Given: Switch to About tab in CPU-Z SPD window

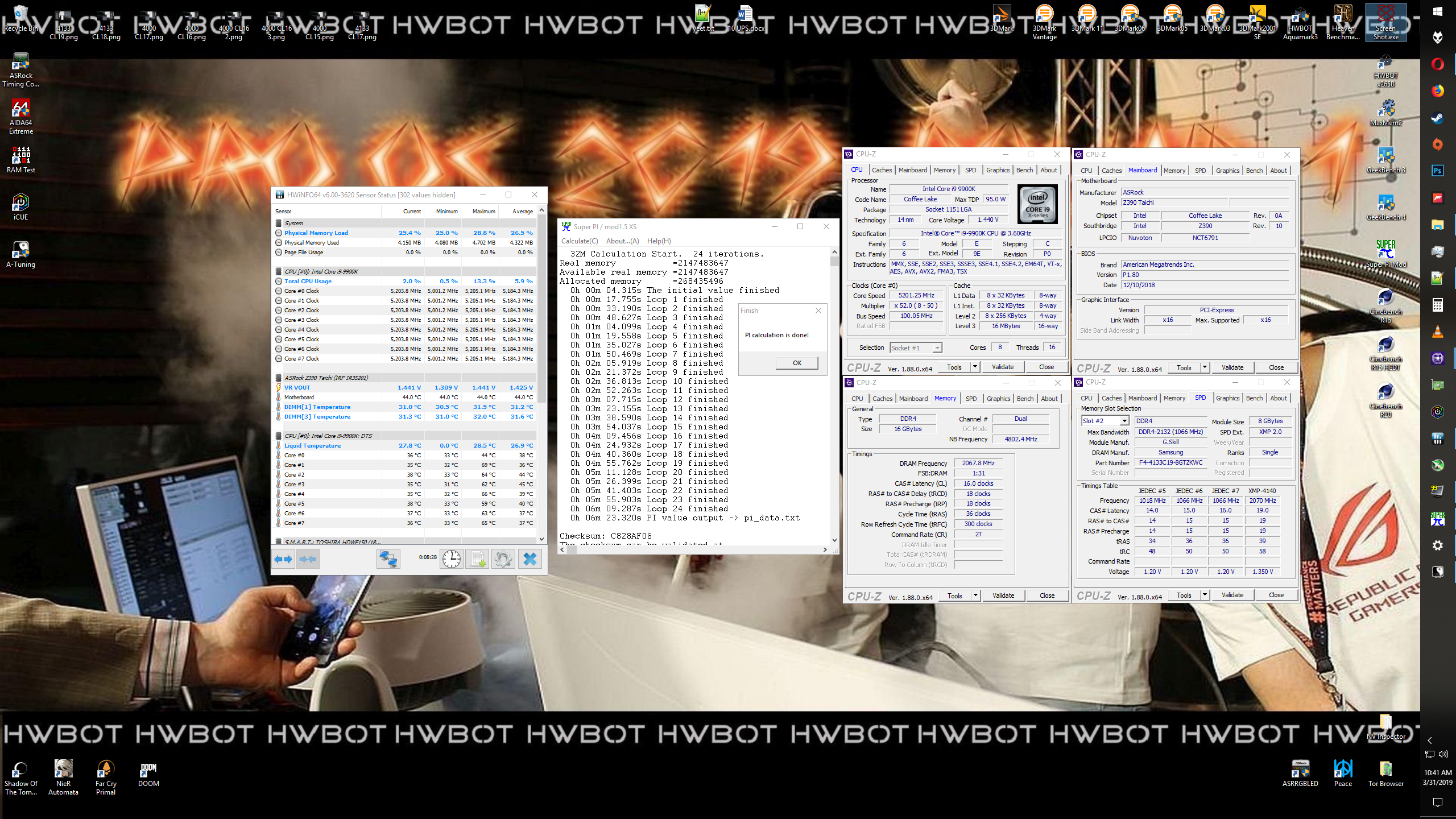Looking at the screenshot, I should click(1278, 398).
